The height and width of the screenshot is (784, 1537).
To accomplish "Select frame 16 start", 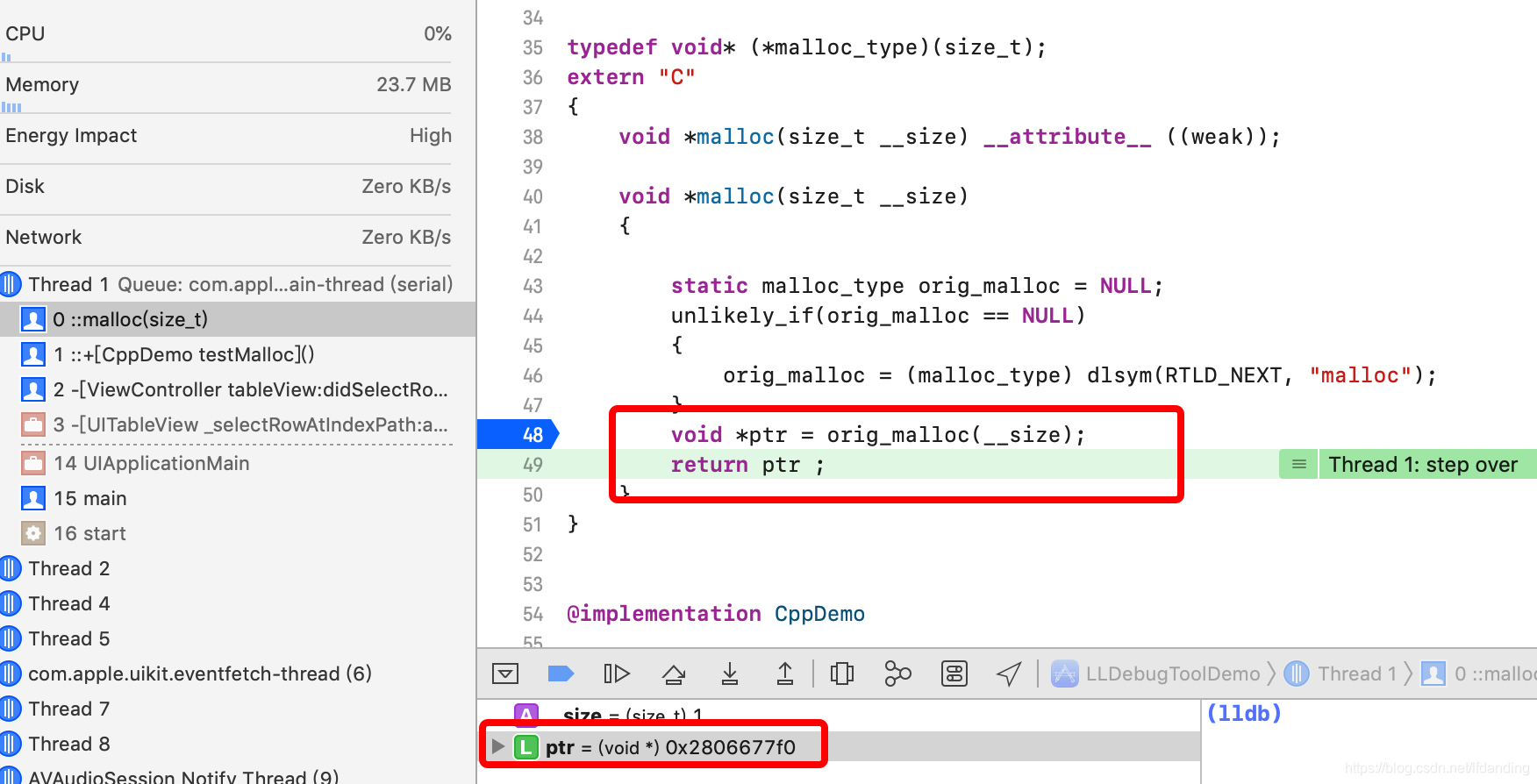I will [238, 533].
